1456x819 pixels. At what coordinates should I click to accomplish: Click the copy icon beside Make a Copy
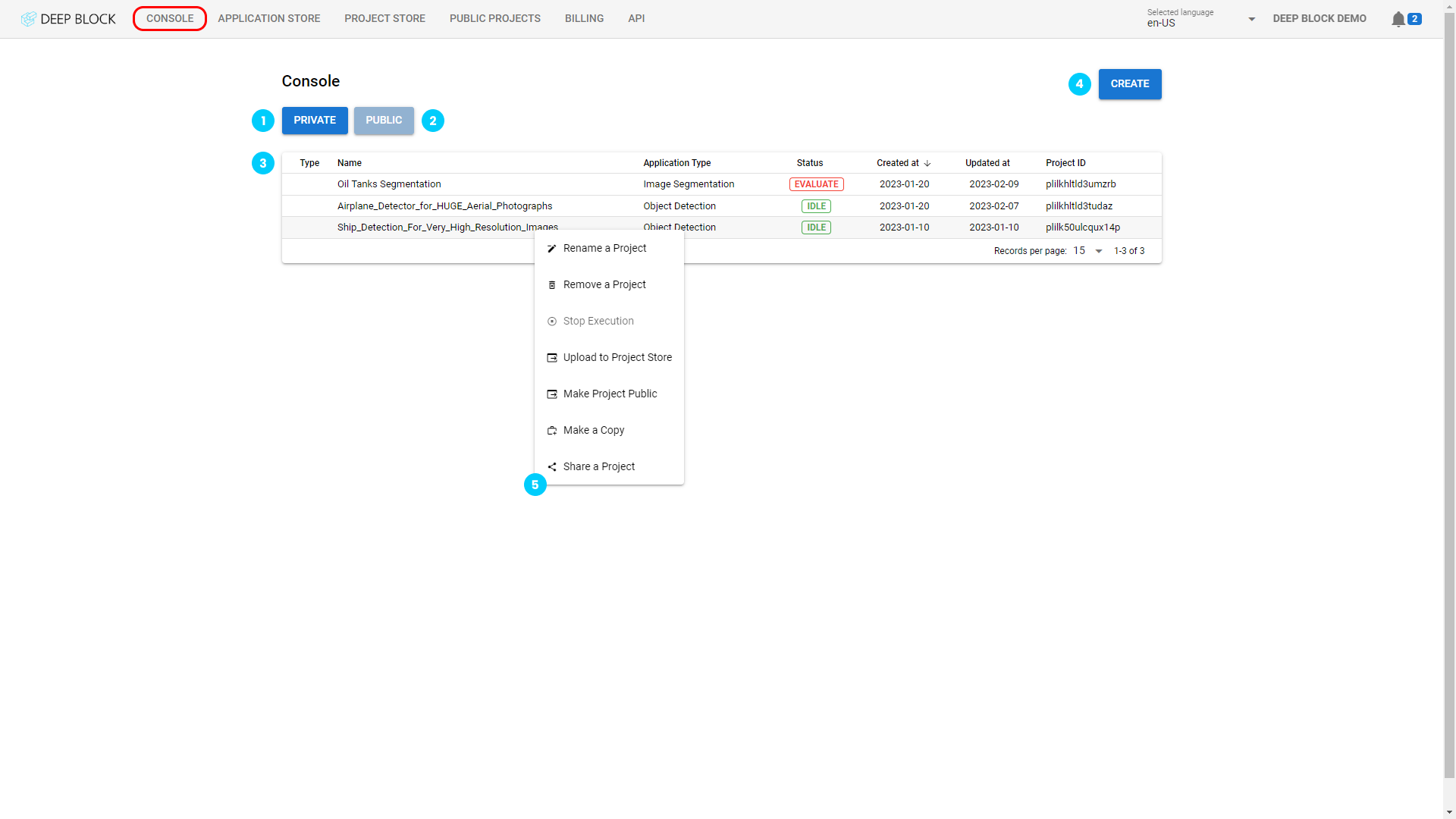(552, 431)
